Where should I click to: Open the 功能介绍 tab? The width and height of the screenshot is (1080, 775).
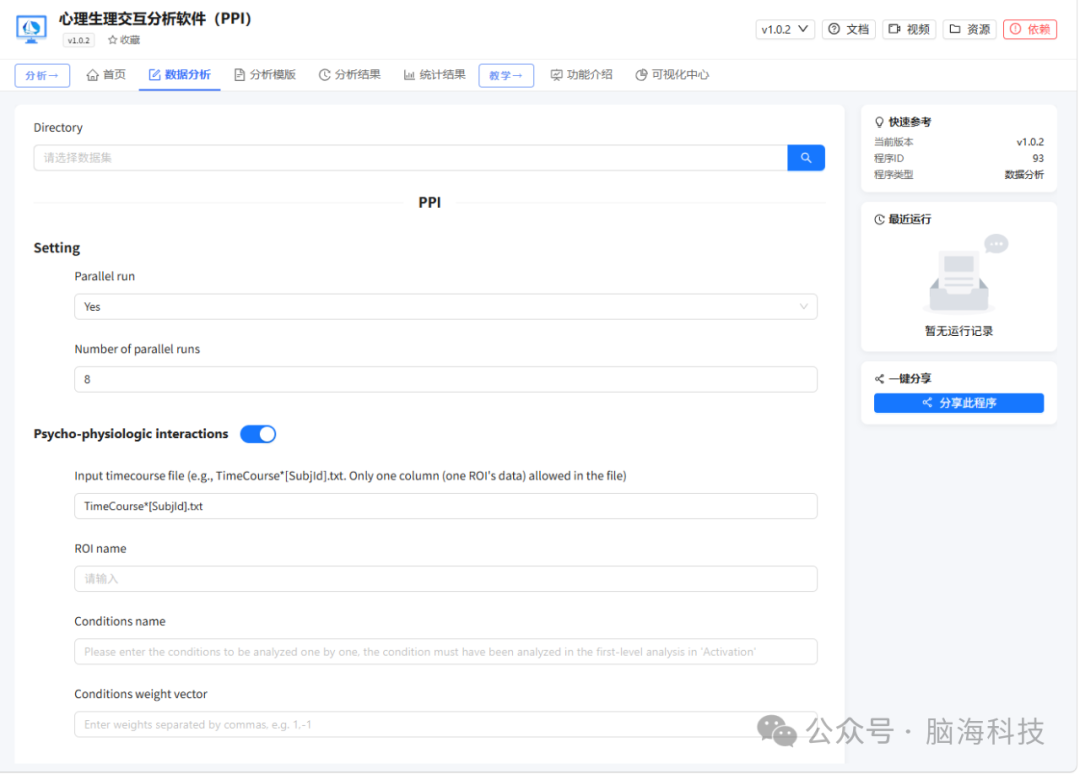click(582, 74)
